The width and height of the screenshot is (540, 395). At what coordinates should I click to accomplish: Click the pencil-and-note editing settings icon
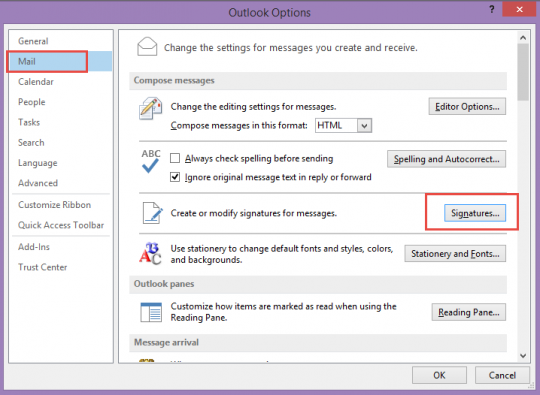click(x=150, y=108)
